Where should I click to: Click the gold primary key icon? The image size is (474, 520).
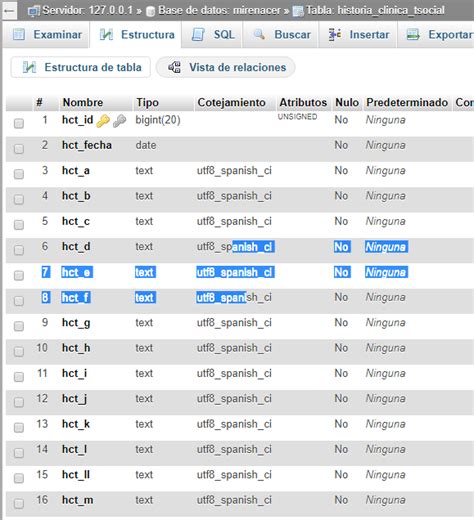(103, 121)
